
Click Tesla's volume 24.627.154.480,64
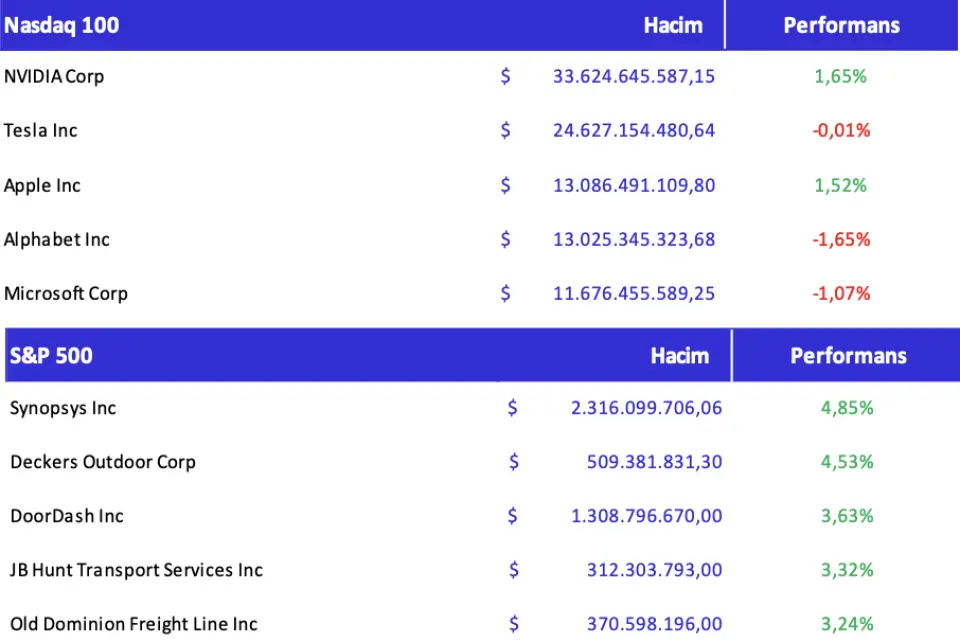click(x=634, y=130)
